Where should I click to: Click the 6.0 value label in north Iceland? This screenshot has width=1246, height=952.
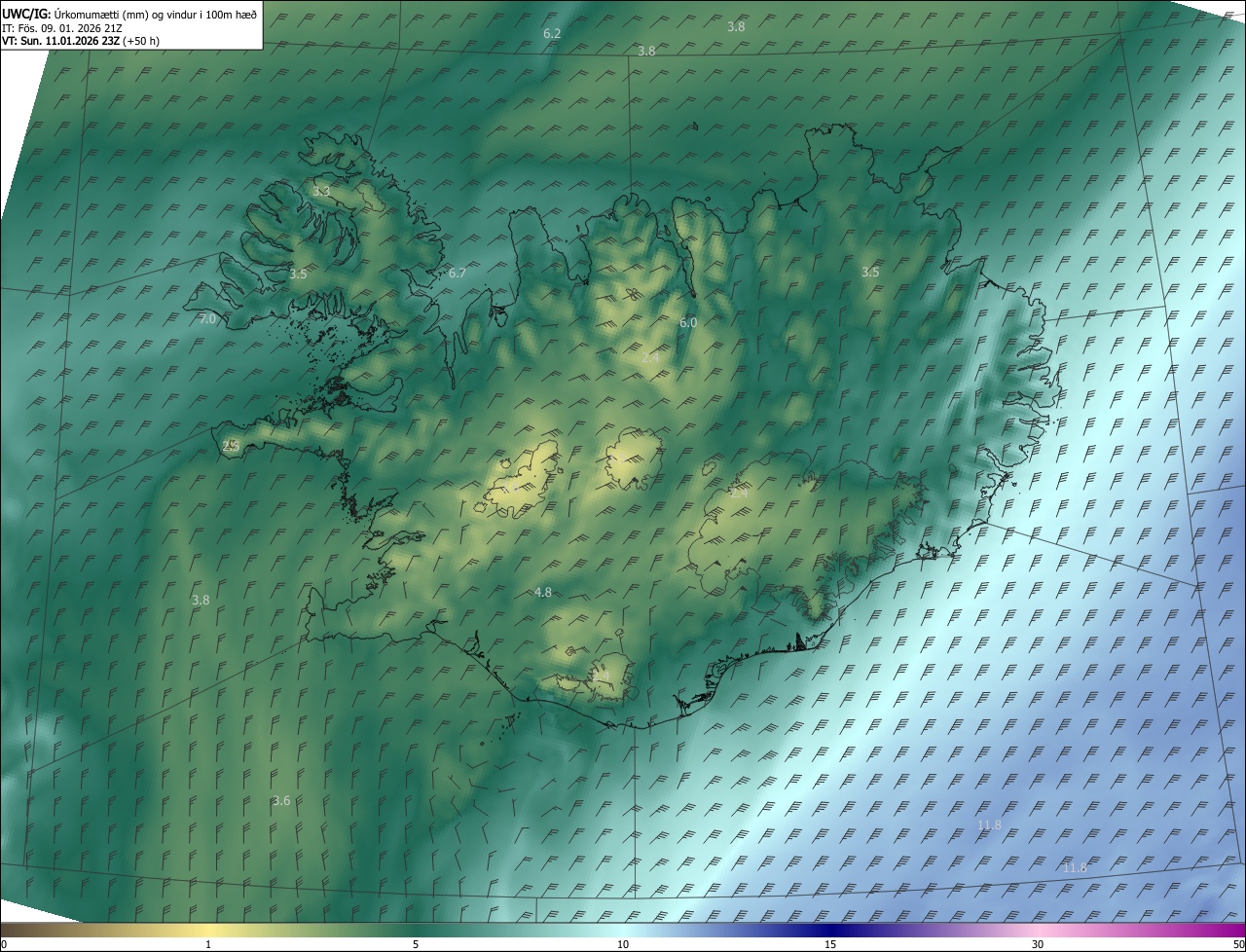(688, 322)
